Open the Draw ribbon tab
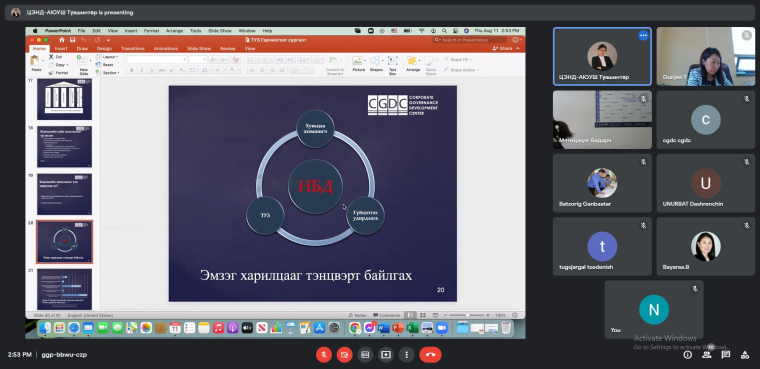The image size is (760, 369). tap(82, 48)
